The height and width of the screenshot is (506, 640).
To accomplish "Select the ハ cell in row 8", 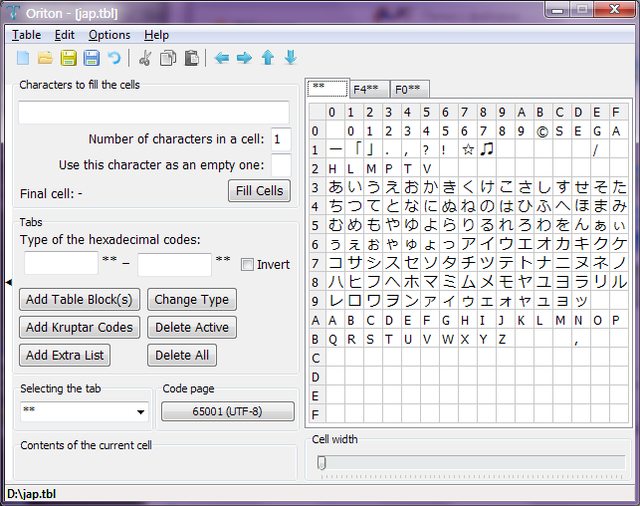I will (x=335, y=282).
